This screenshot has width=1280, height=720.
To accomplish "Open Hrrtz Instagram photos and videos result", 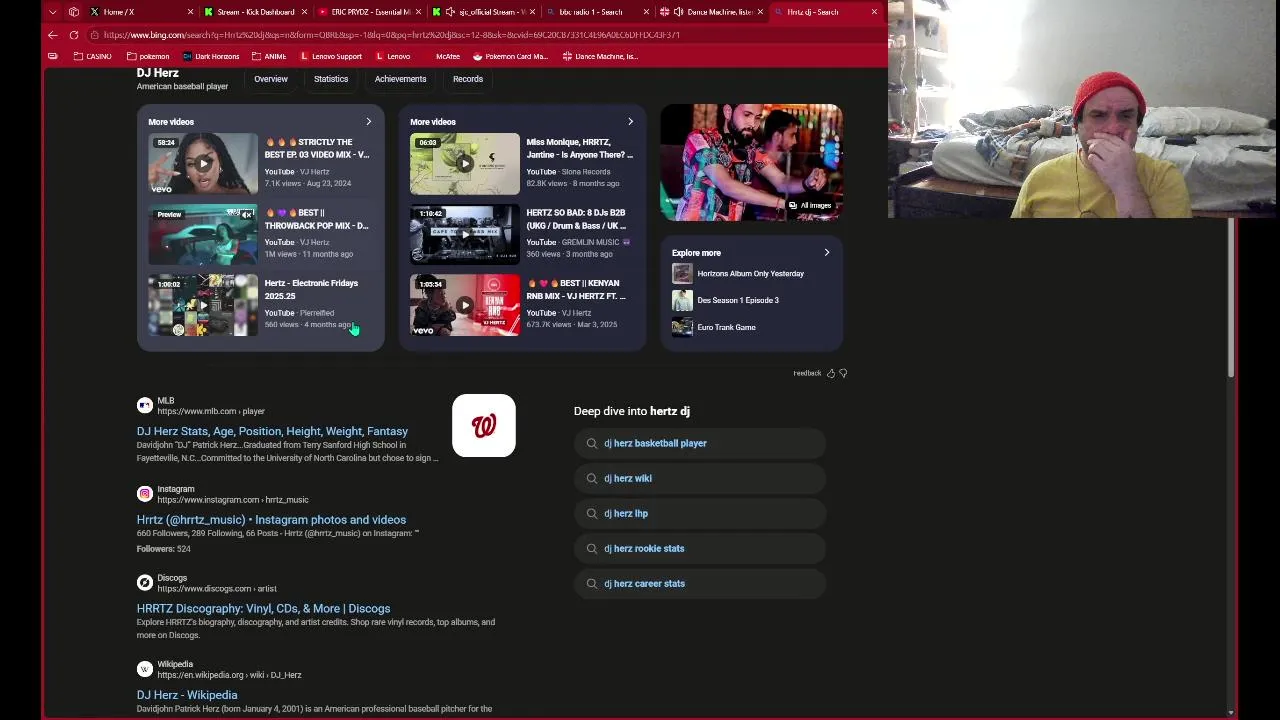I will (x=271, y=520).
